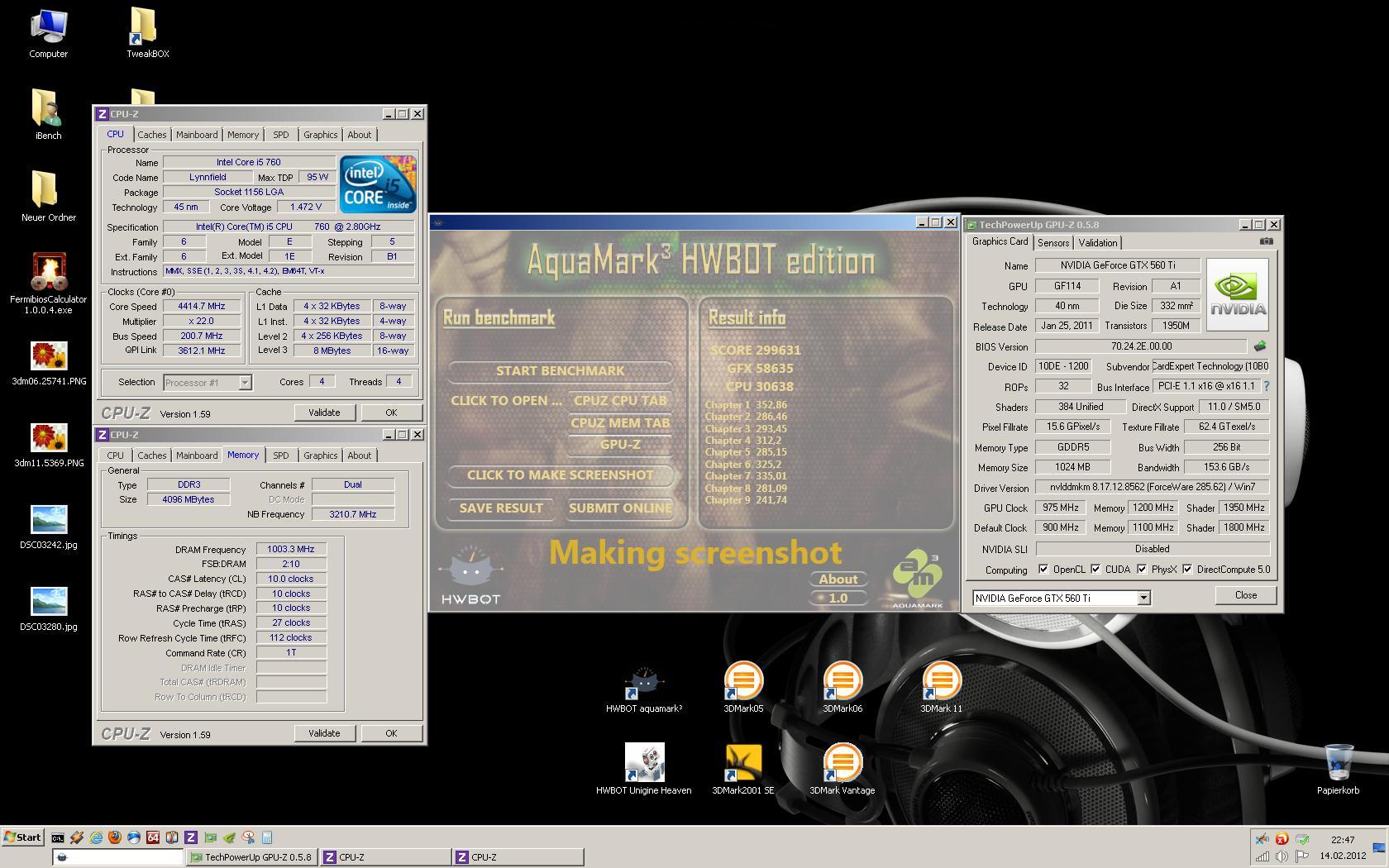Launch 3DMark05 desktop shortcut
This screenshot has width=1389, height=868.
tap(743, 688)
